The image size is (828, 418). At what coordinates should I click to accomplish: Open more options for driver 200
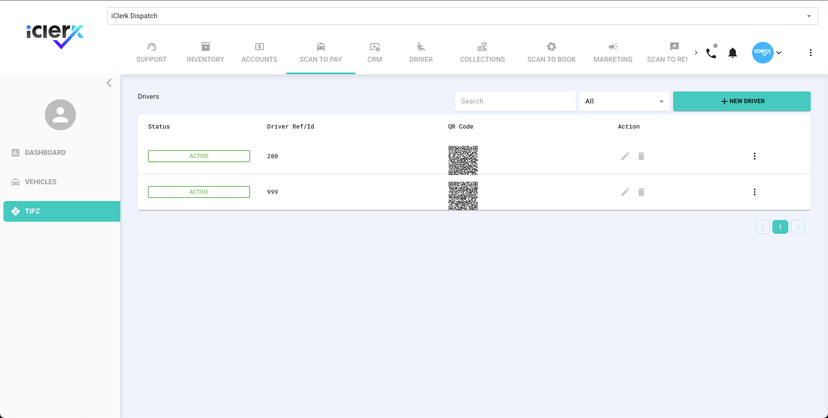coord(754,156)
